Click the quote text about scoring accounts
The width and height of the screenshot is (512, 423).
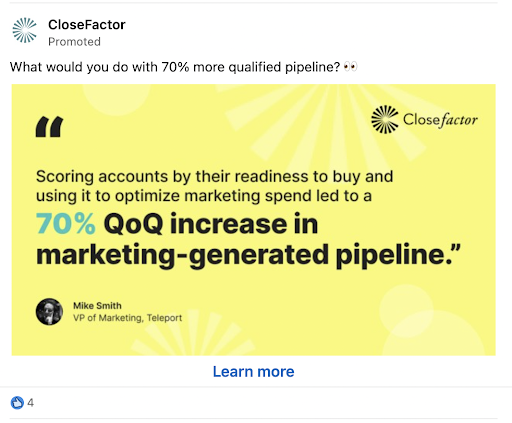pos(215,186)
